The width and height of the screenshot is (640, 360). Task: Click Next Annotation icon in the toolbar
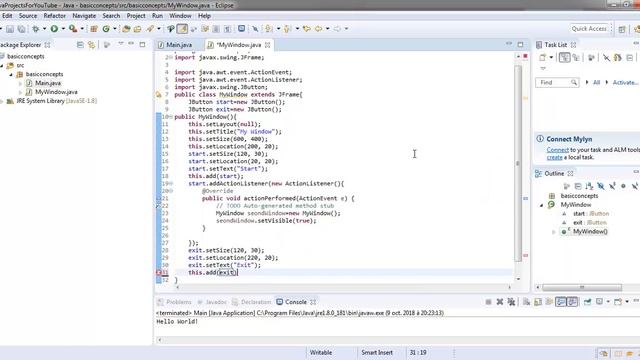268,29
